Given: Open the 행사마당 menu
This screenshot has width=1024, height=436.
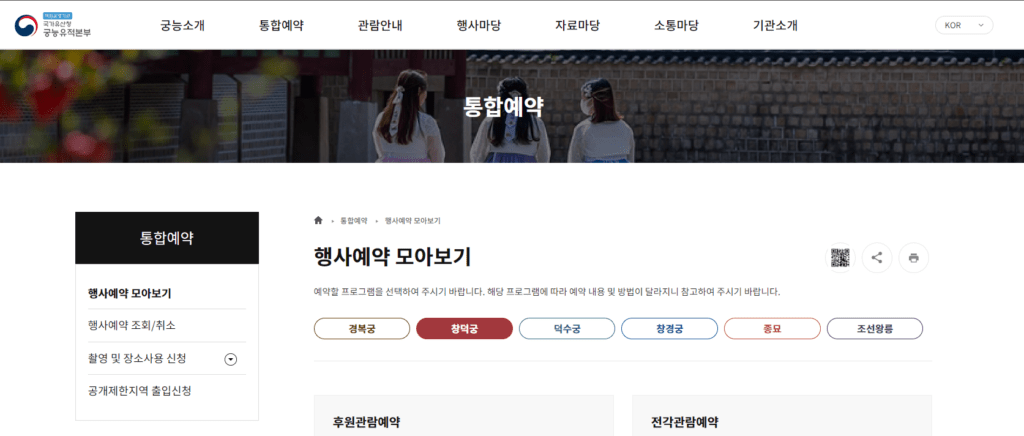Looking at the screenshot, I should [479, 26].
